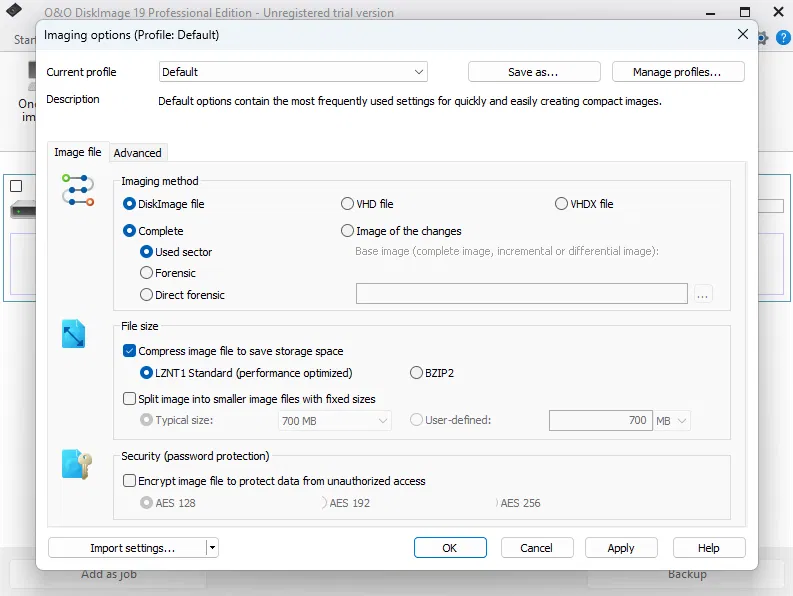Click the Apply button

[x=621, y=548]
